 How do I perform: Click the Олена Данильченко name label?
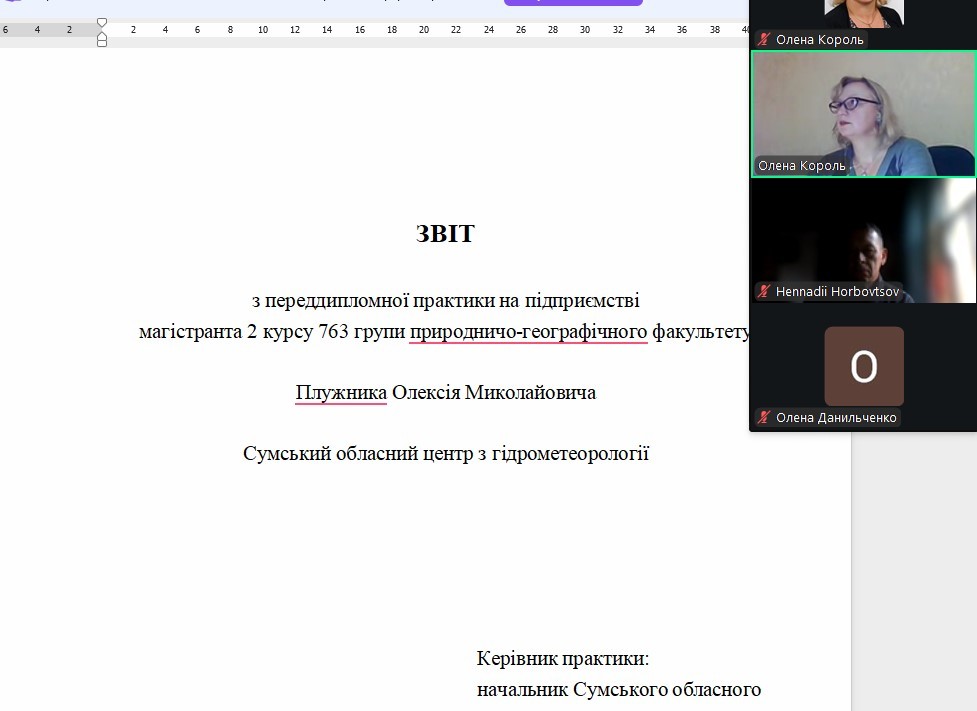pos(836,418)
